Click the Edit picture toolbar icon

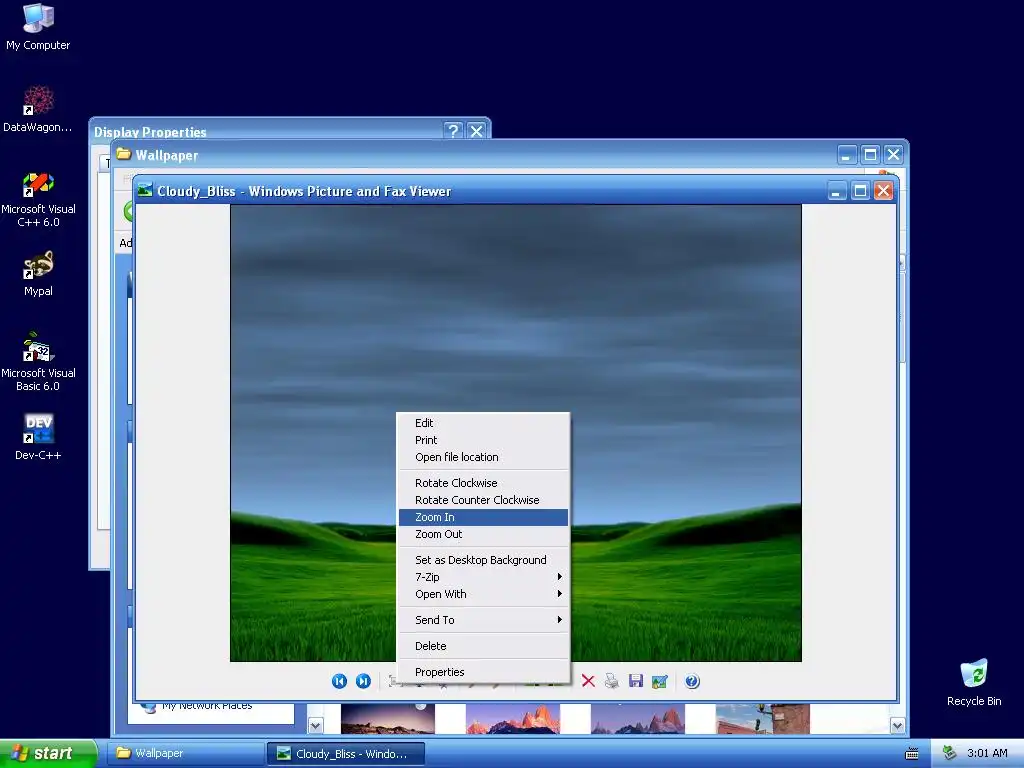660,681
